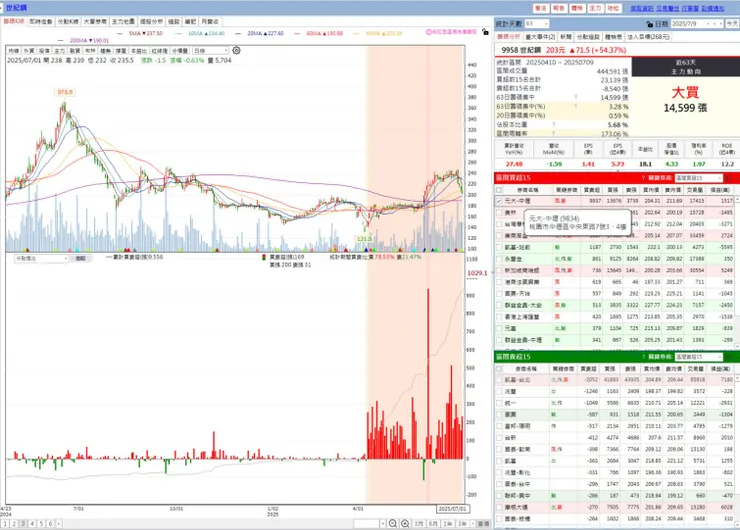Open 日線 period dropdown in chart toolbar
740x530 pixels.
click(x=210, y=50)
